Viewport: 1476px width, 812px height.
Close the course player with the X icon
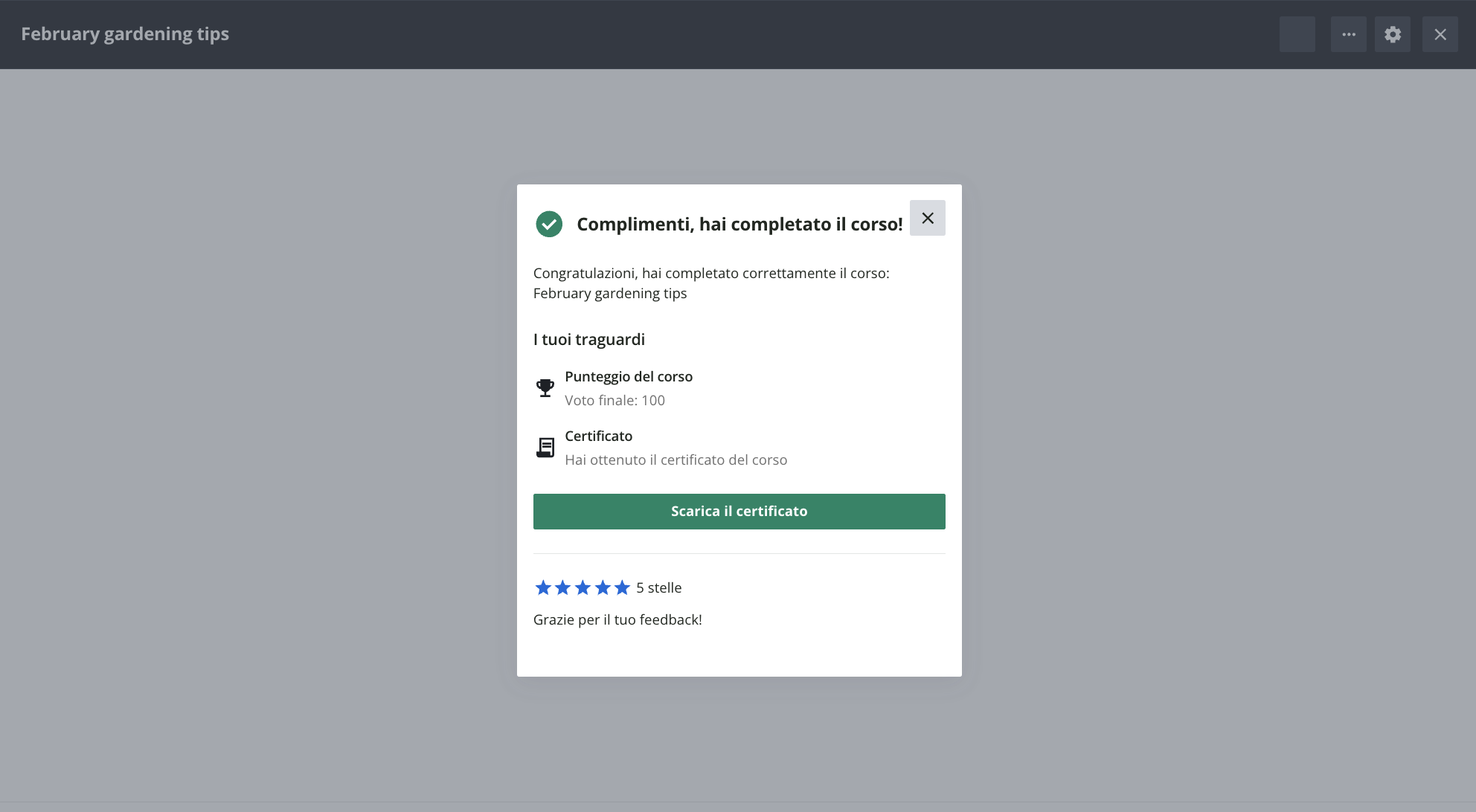(1440, 34)
